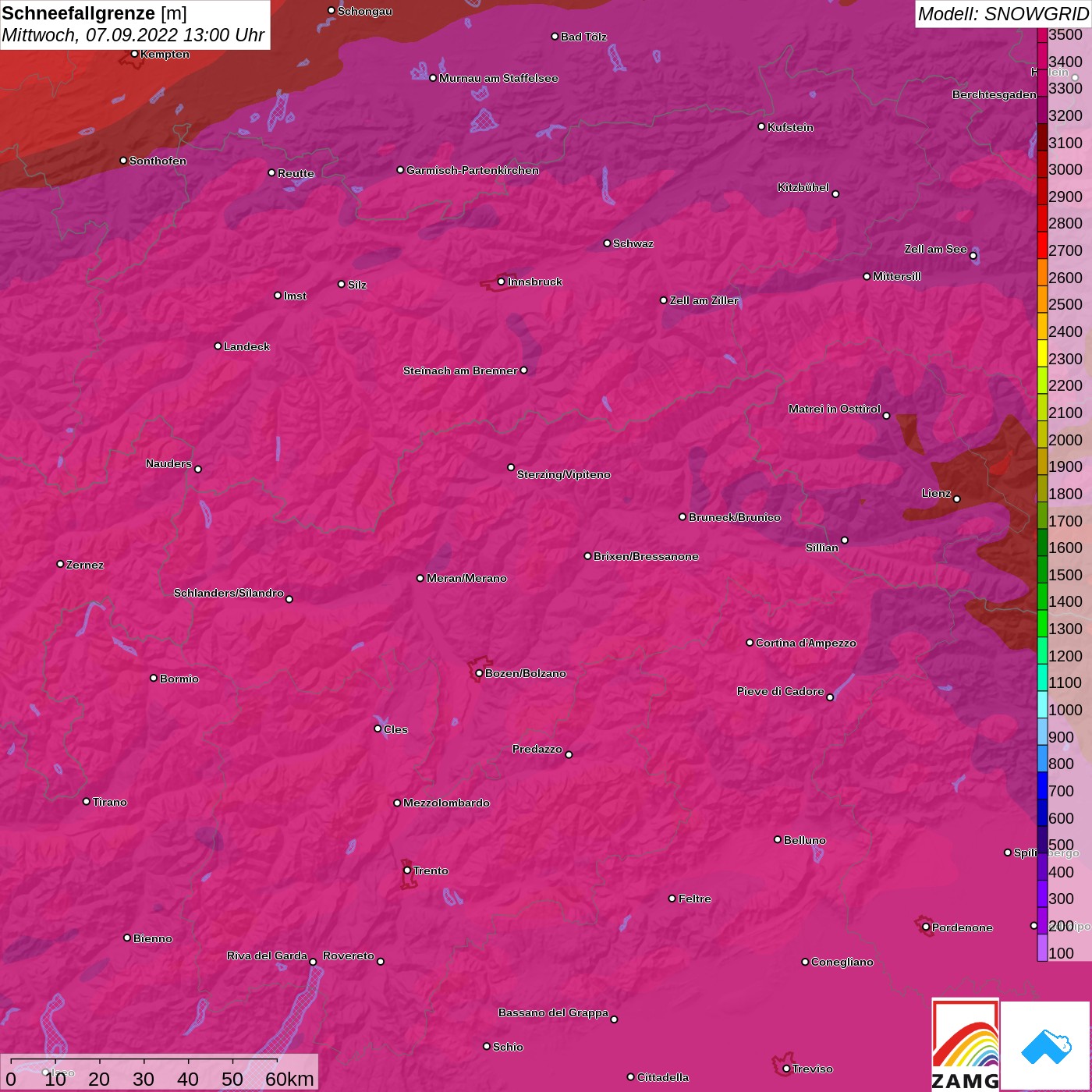Screen dimensions: 1092x1092
Task: Select the Trento city marker
Action: click(407, 870)
